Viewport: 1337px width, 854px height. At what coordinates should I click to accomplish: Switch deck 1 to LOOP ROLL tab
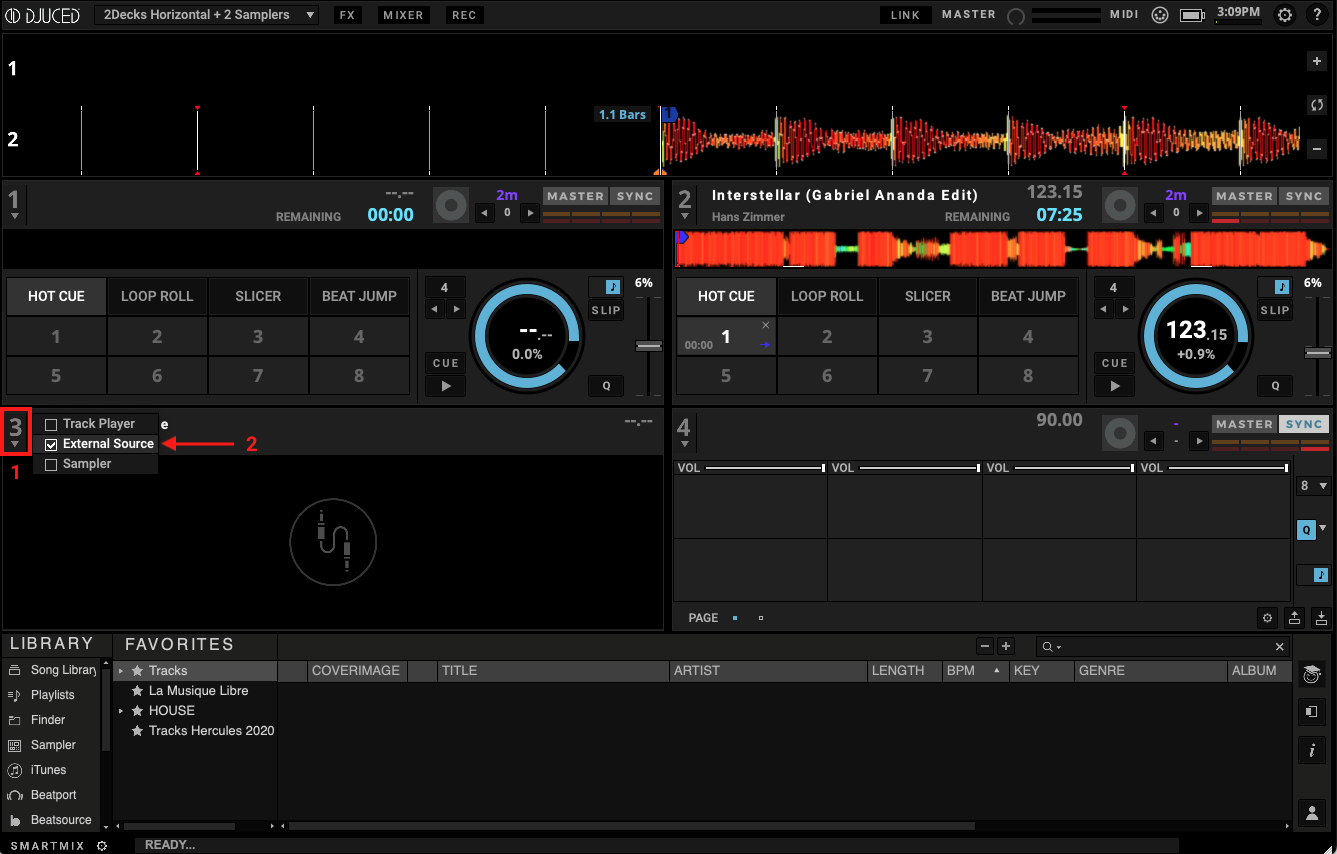tap(157, 297)
